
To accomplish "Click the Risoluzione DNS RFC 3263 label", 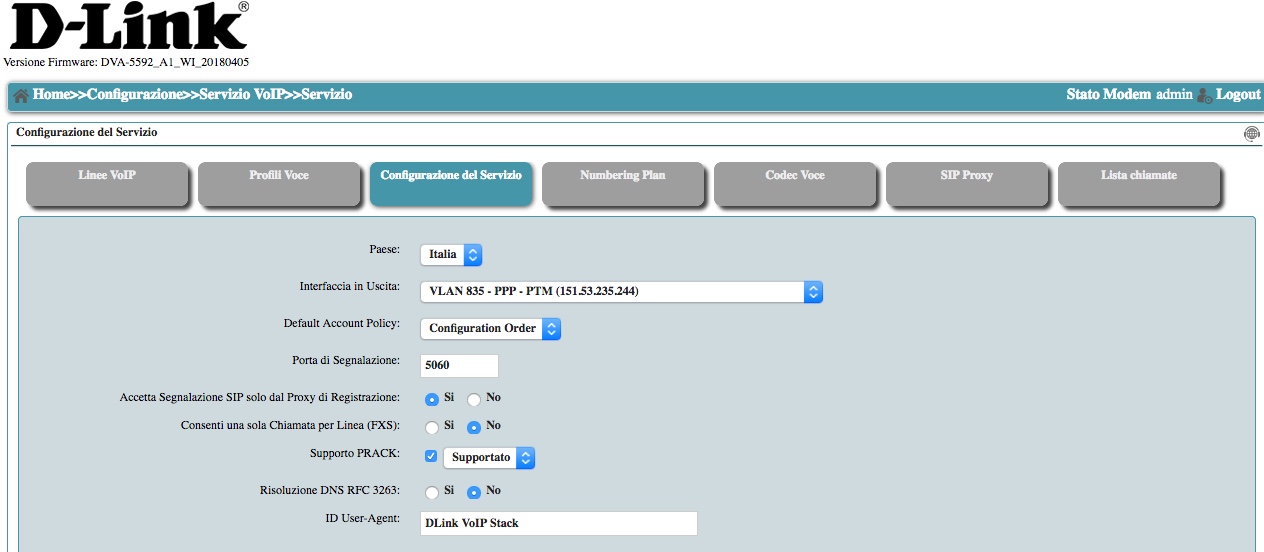I will [330, 490].
